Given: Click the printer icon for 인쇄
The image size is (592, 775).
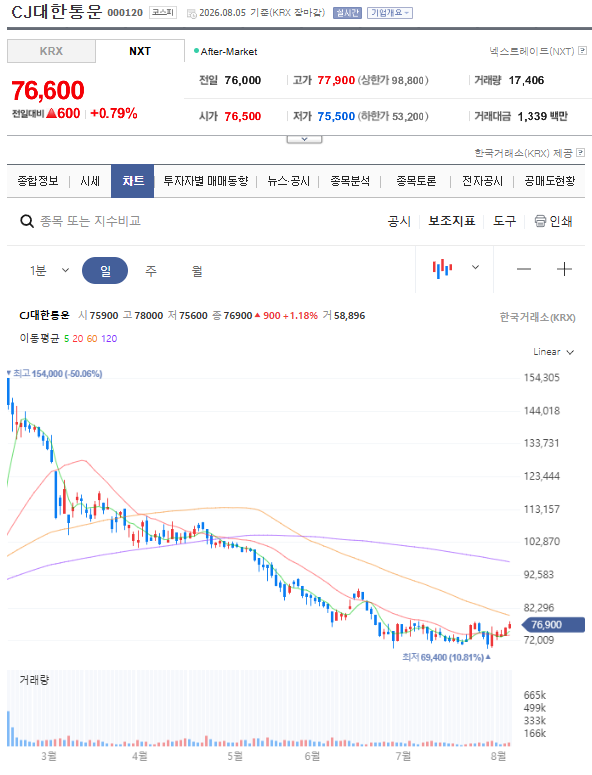Looking at the screenshot, I should (x=540, y=221).
